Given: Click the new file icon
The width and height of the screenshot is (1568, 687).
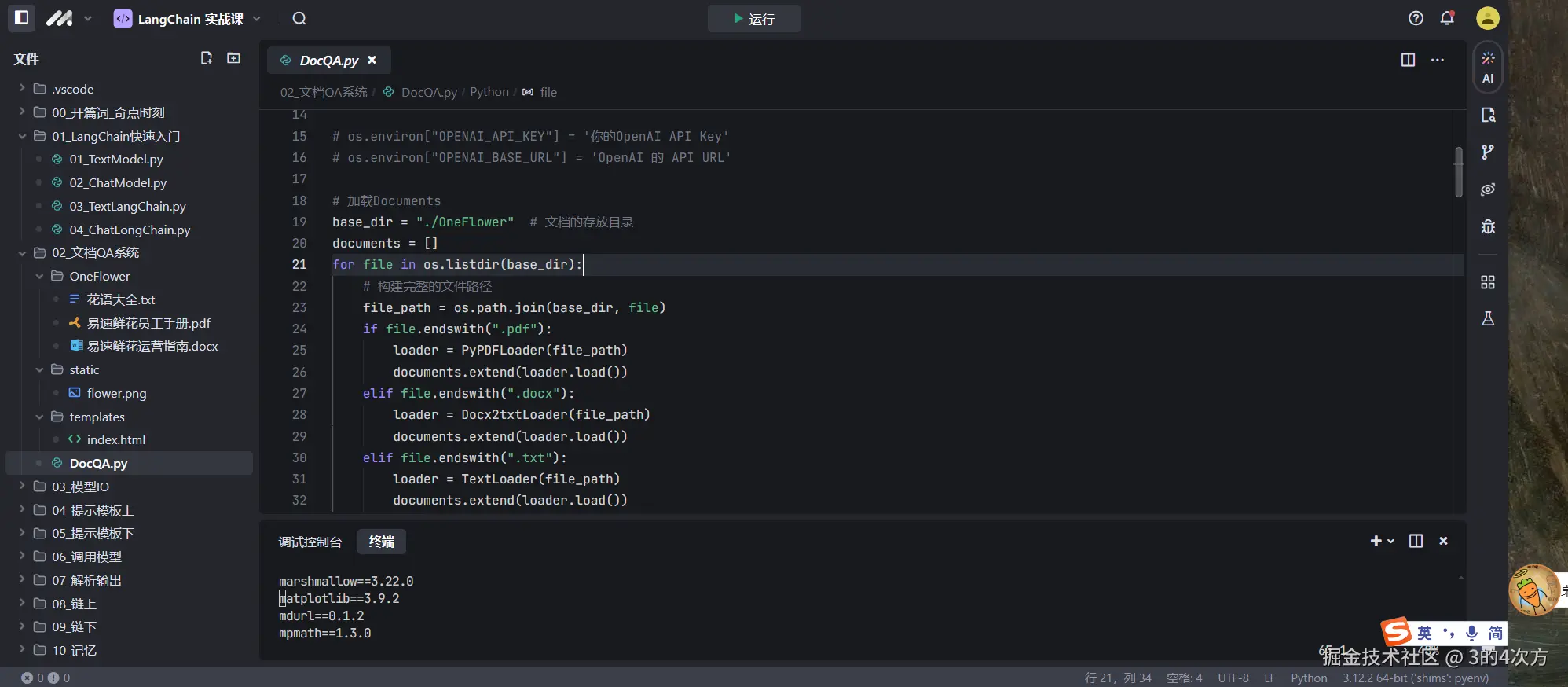Looking at the screenshot, I should click(207, 58).
